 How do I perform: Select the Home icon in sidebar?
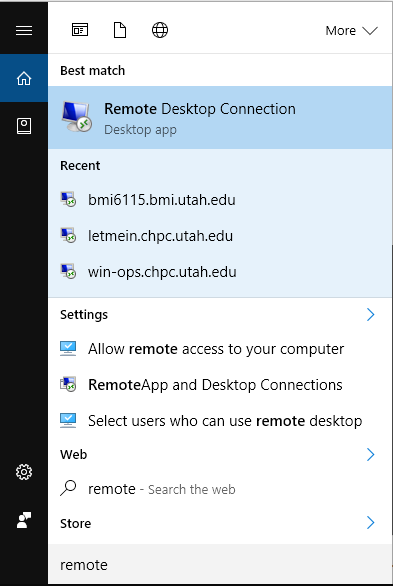click(24, 78)
